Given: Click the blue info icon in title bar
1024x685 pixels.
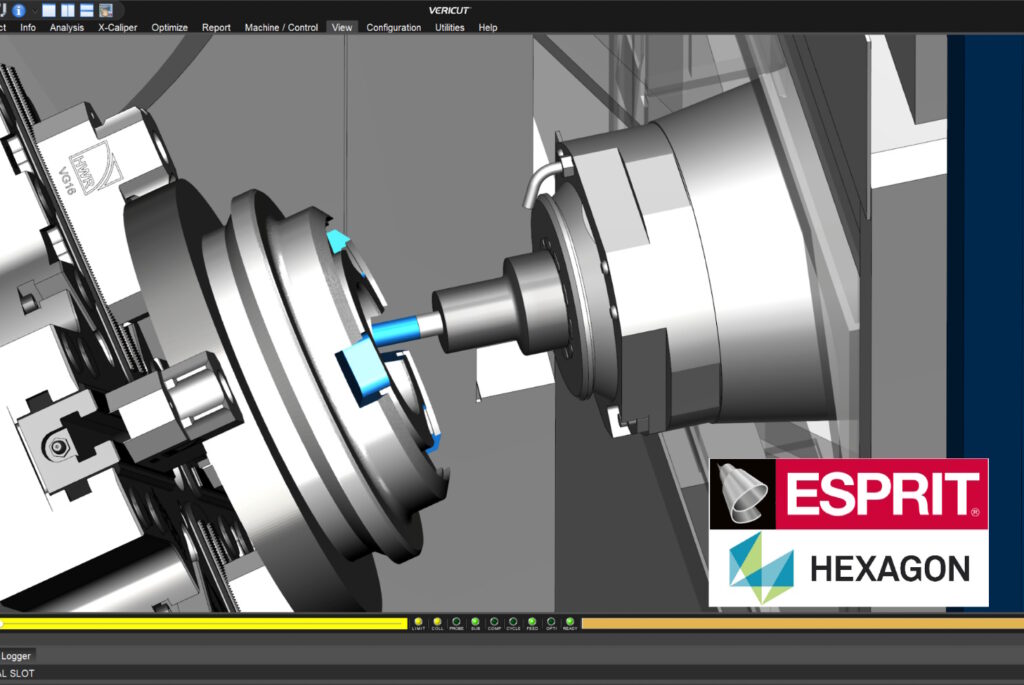Looking at the screenshot, I should (19, 9).
